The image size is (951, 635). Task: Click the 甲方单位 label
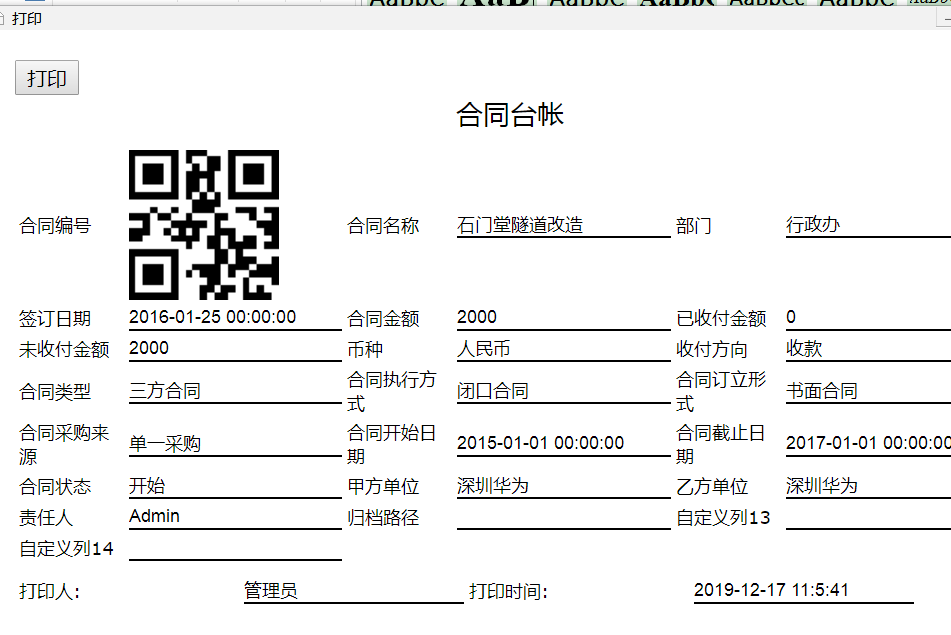pyautogui.click(x=383, y=486)
